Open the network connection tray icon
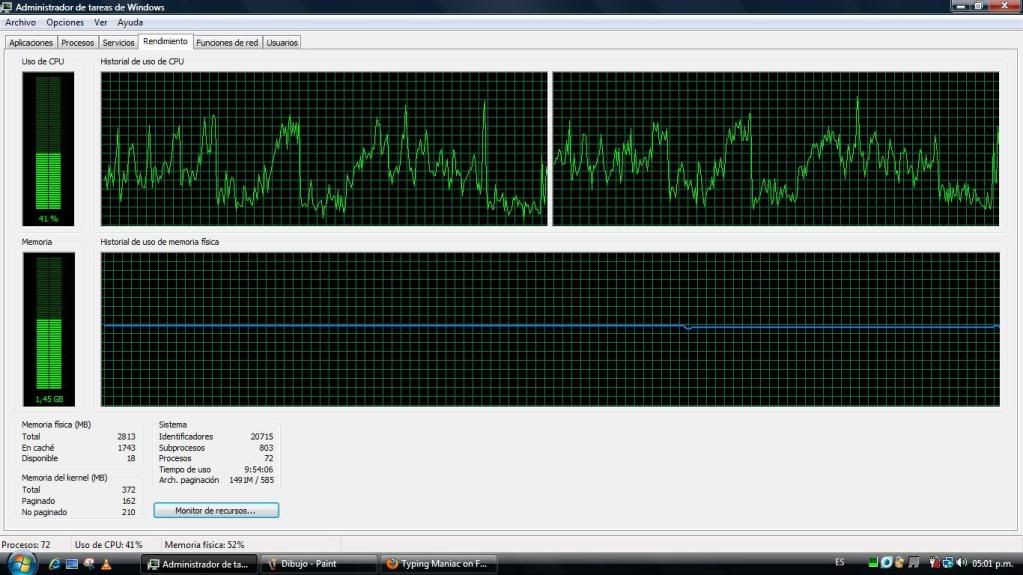Image resolution: width=1023 pixels, height=575 pixels. pyautogui.click(x=947, y=563)
